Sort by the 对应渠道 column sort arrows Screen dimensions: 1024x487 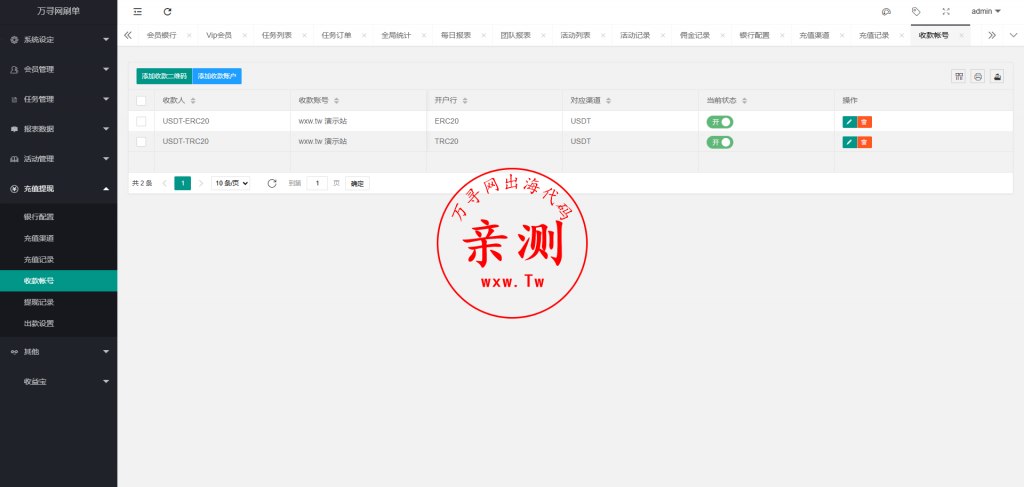[608, 101]
